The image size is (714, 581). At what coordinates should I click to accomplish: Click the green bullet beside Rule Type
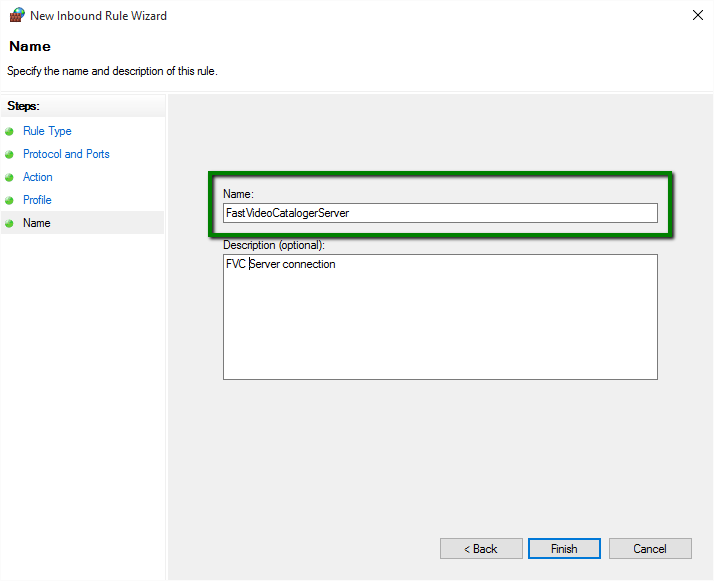coord(10,131)
